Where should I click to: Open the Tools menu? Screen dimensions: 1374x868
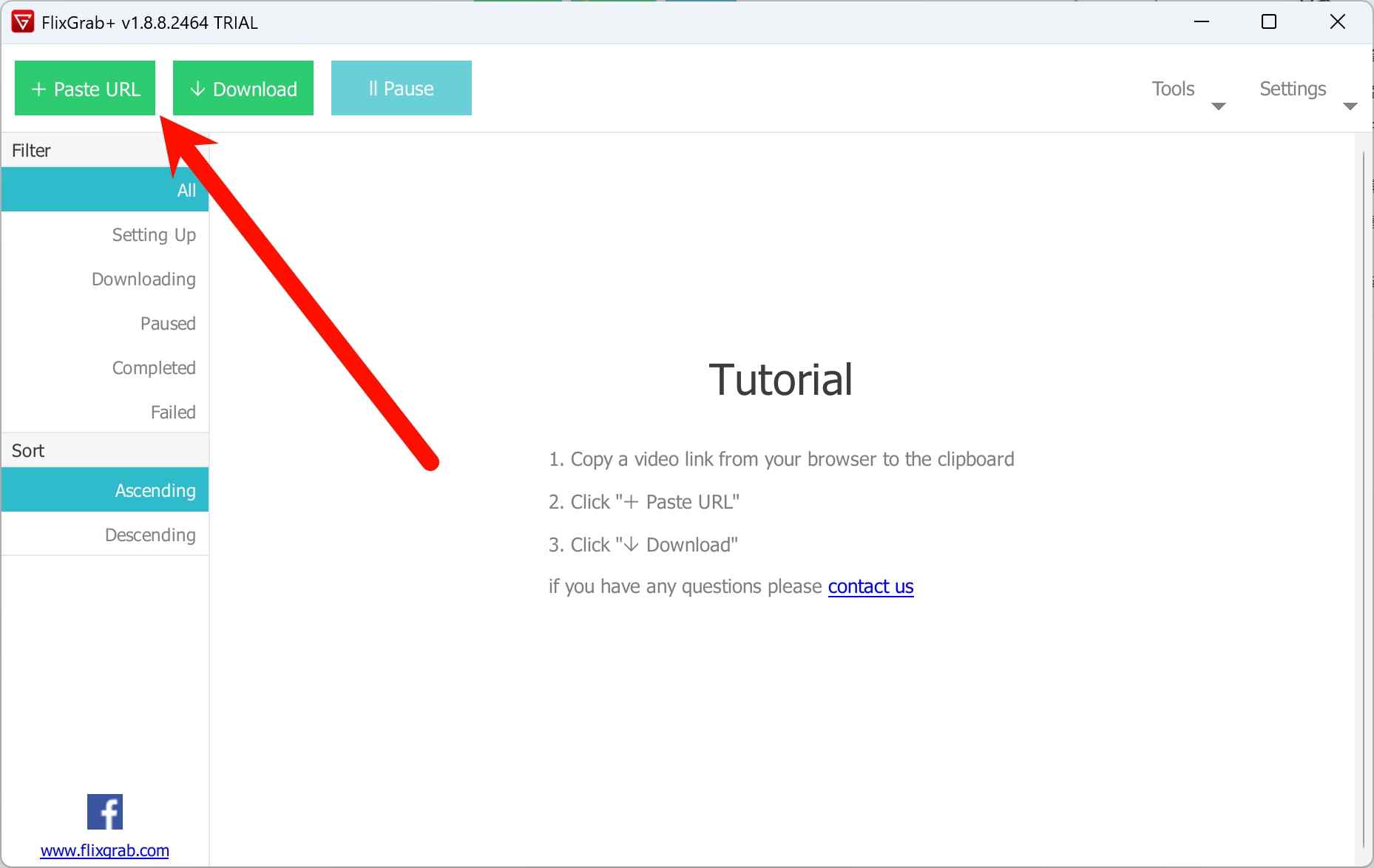point(1173,89)
